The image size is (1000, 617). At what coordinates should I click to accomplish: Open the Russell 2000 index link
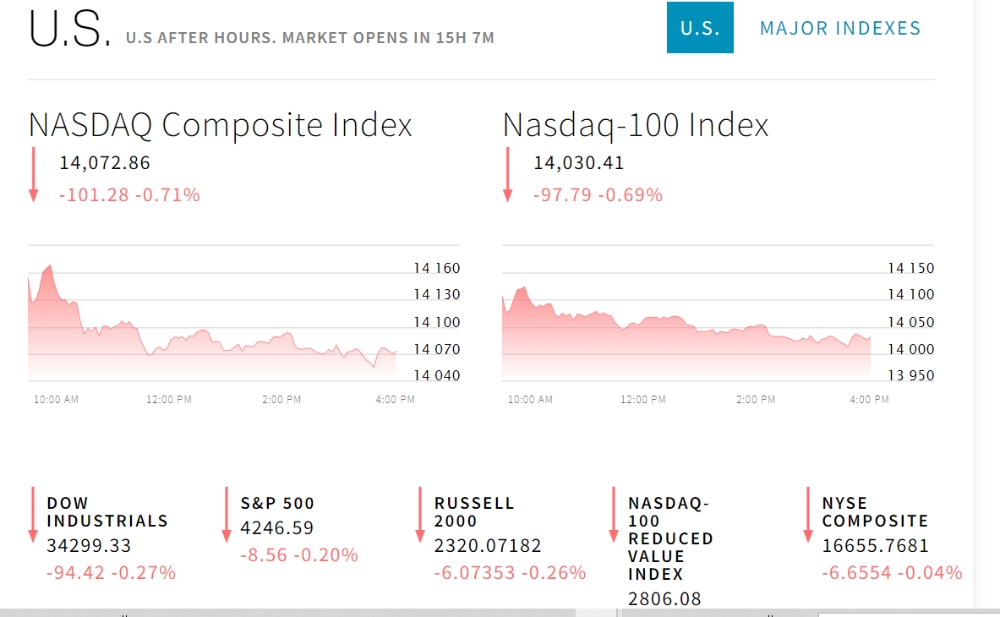click(x=474, y=512)
